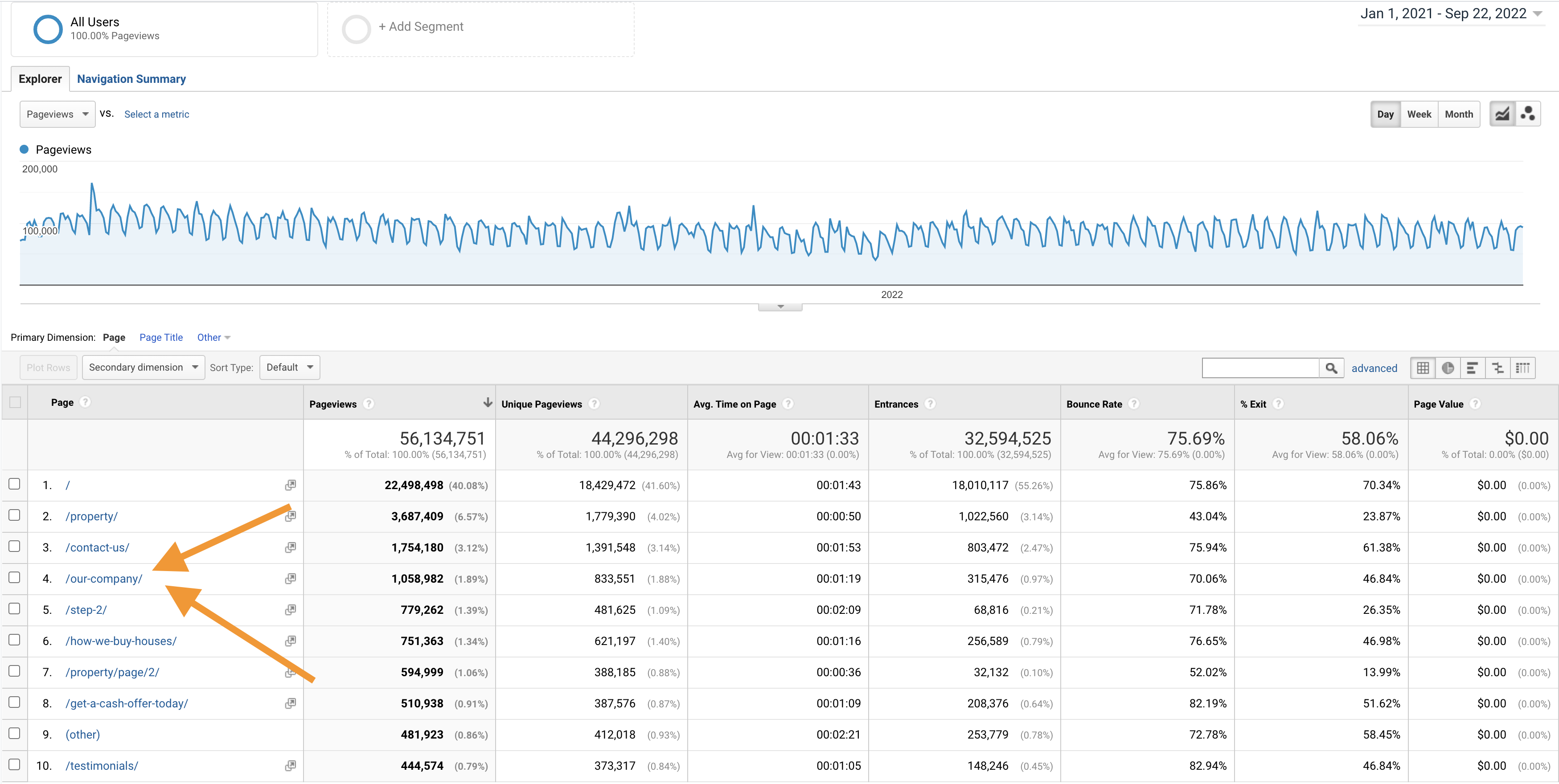Check the row 1 / checkbox
The height and width of the screenshot is (784, 1559).
(15, 484)
